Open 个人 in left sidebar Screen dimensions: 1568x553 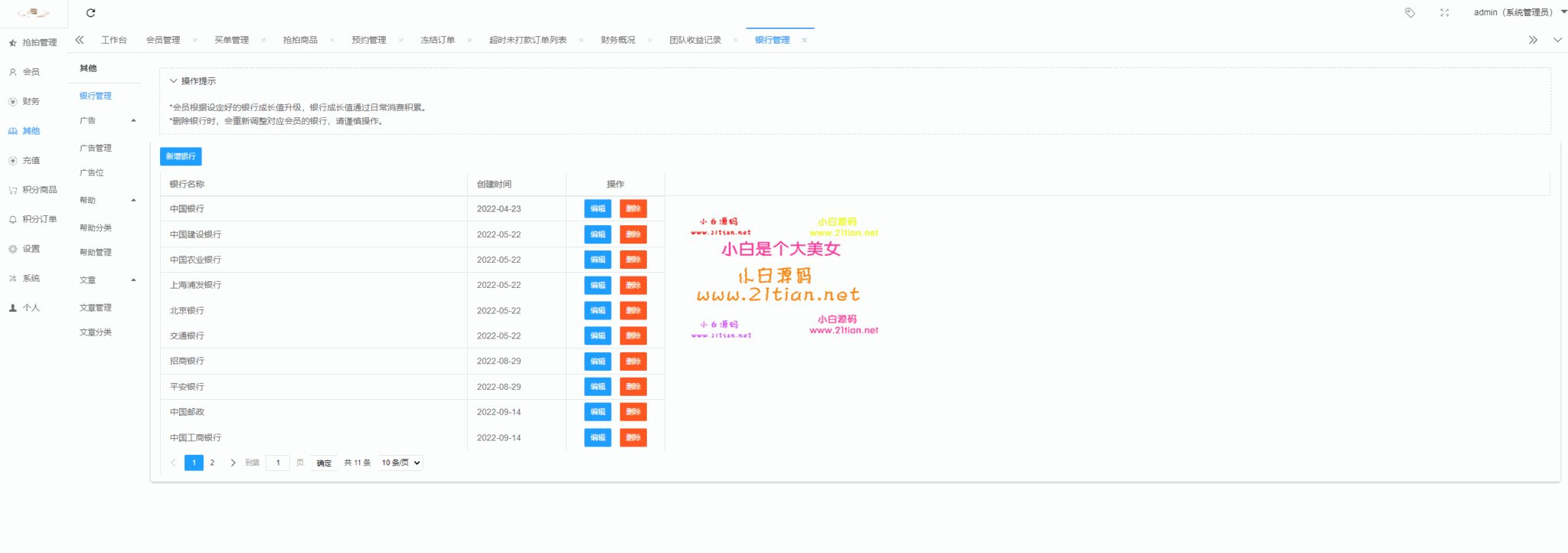(x=24, y=307)
